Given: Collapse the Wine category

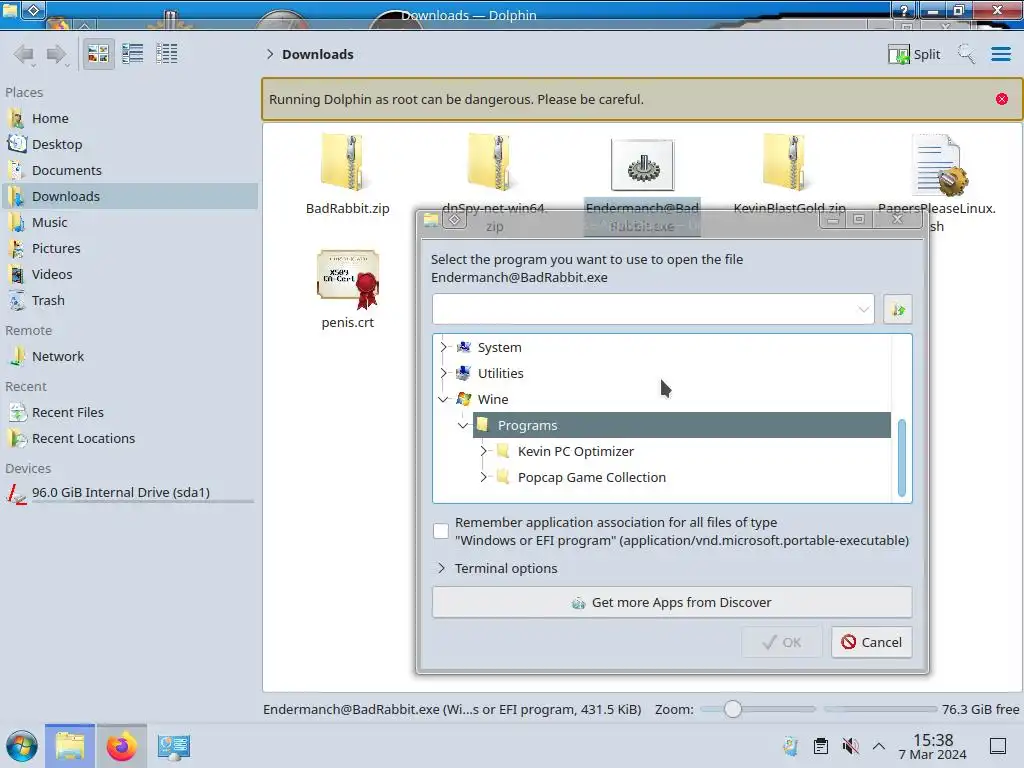Looking at the screenshot, I should pyautogui.click(x=444, y=399).
